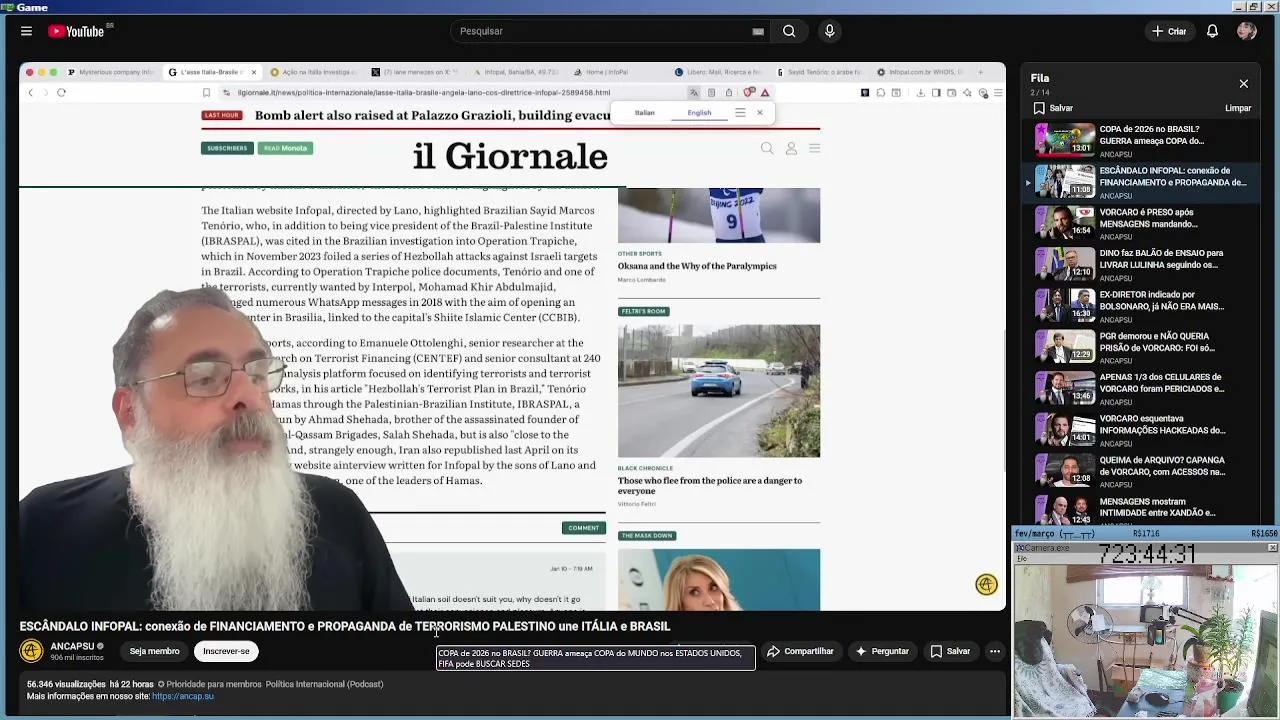
Task: Click Mysterious company browser tab in video
Action: [111, 72]
